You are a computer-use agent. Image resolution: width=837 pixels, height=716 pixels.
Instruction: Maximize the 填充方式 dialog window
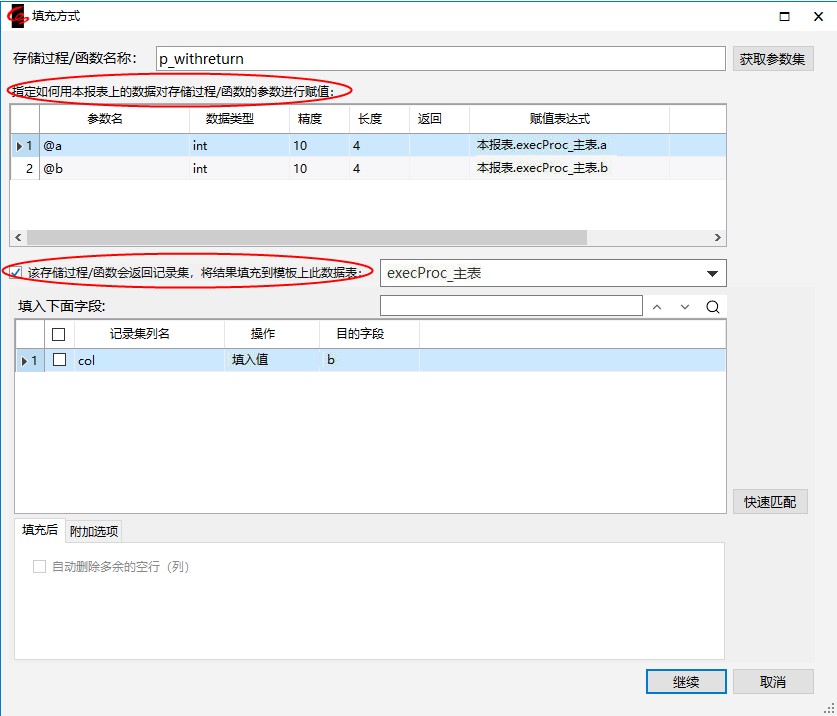[785, 16]
